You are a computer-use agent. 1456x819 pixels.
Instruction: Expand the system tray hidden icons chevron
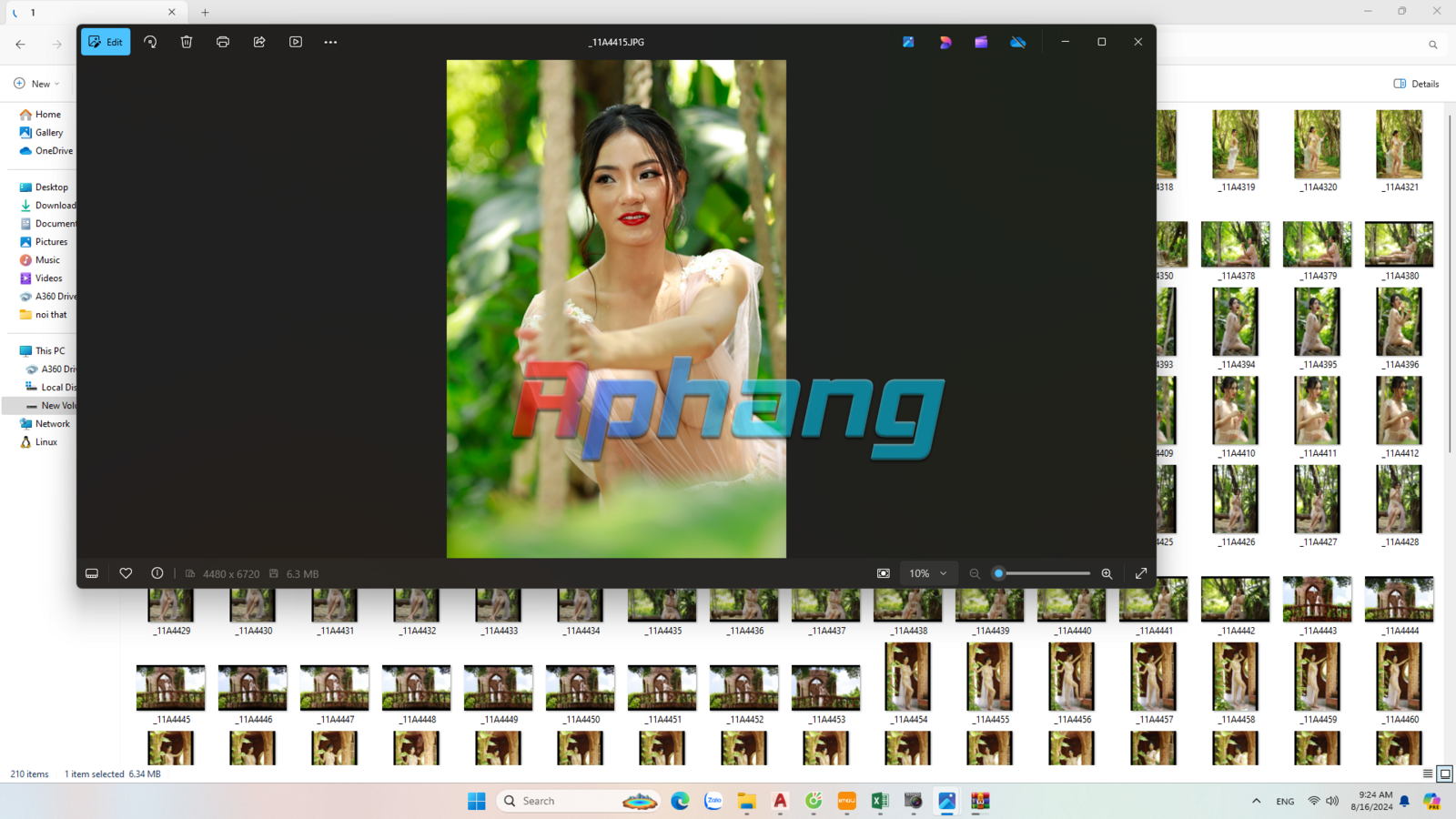tap(1257, 801)
